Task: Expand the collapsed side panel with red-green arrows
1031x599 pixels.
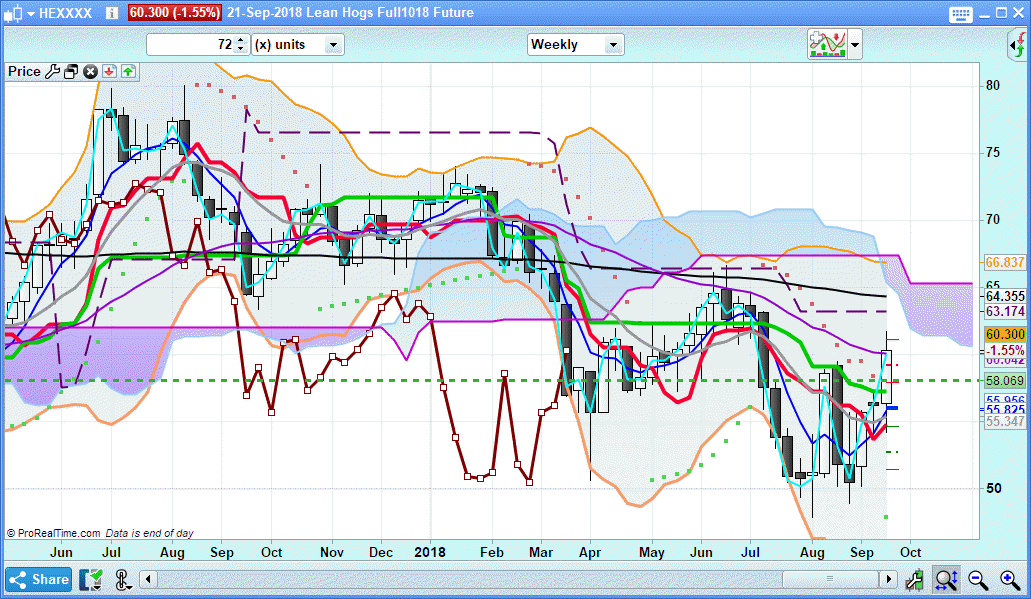Action: (x=1017, y=45)
